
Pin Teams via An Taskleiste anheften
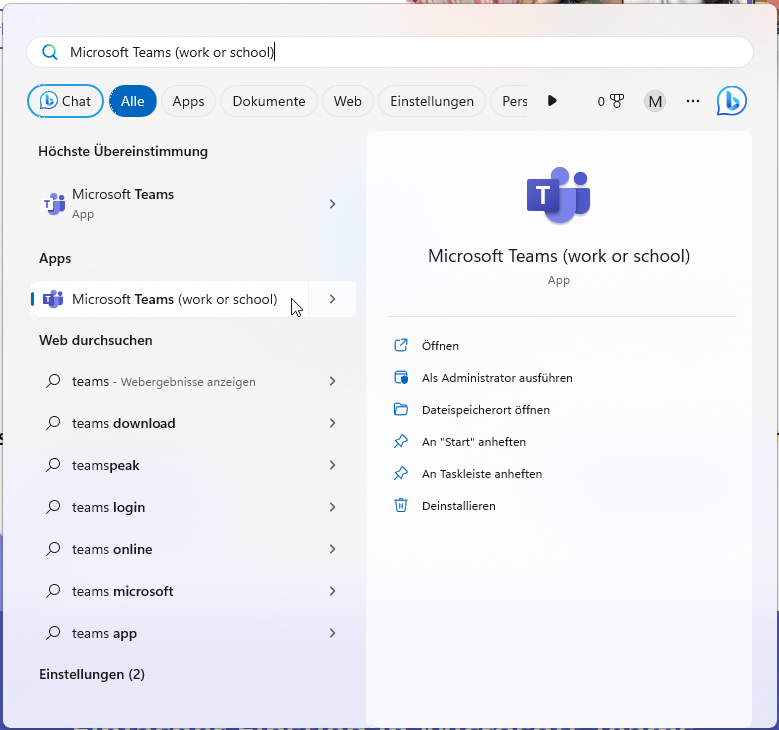(481, 474)
